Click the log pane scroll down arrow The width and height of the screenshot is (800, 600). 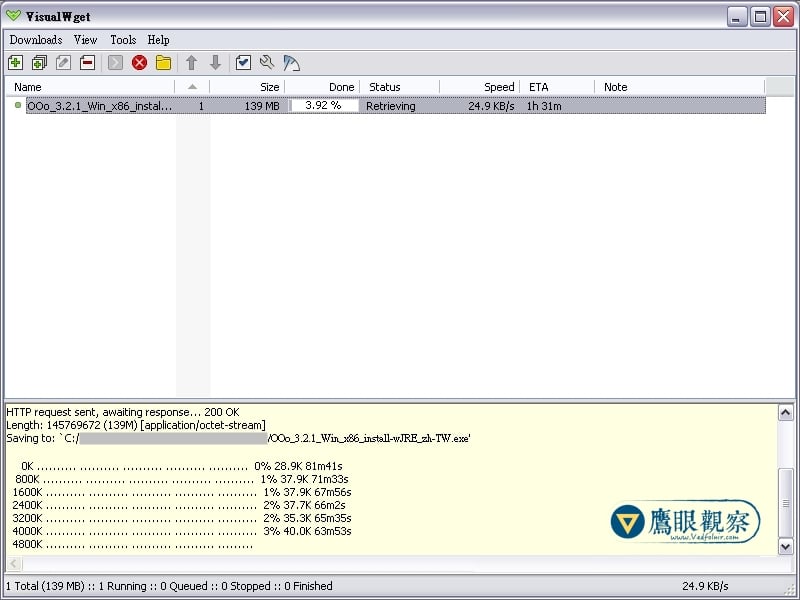786,547
